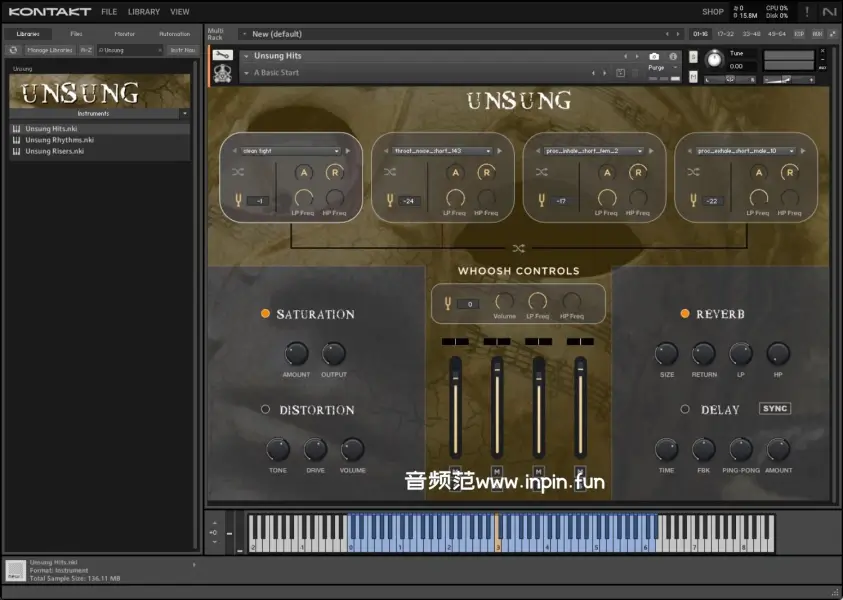Click the A button in the second layer
Image resolution: width=843 pixels, height=600 pixels.
pos(455,172)
